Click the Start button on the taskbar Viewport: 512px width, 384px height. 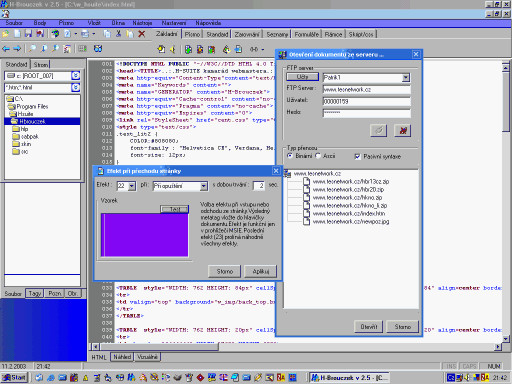click(x=14, y=377)
